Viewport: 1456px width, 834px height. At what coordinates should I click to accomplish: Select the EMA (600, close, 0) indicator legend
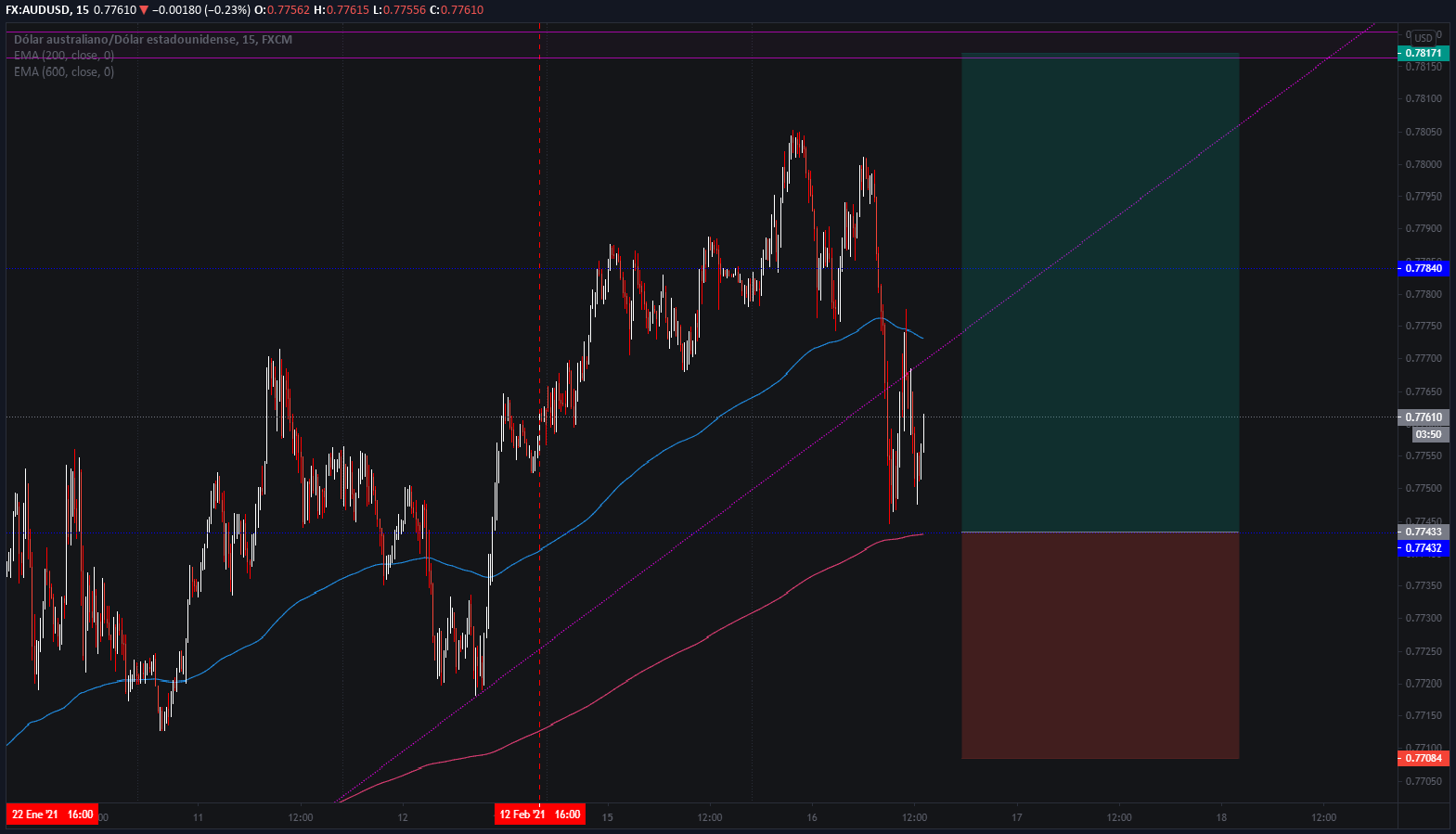(64, 71)
